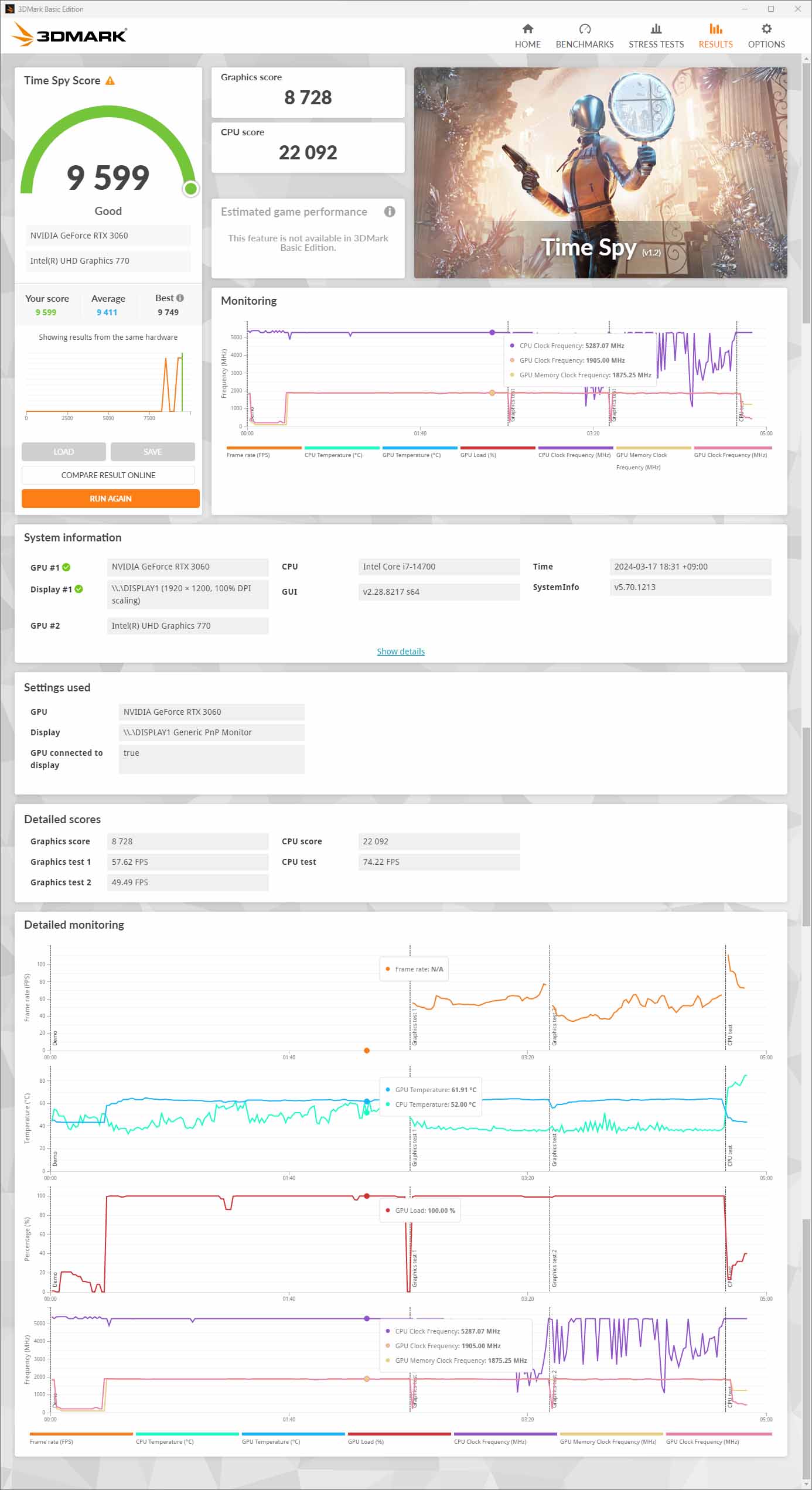Click the LOAD button

64,452
